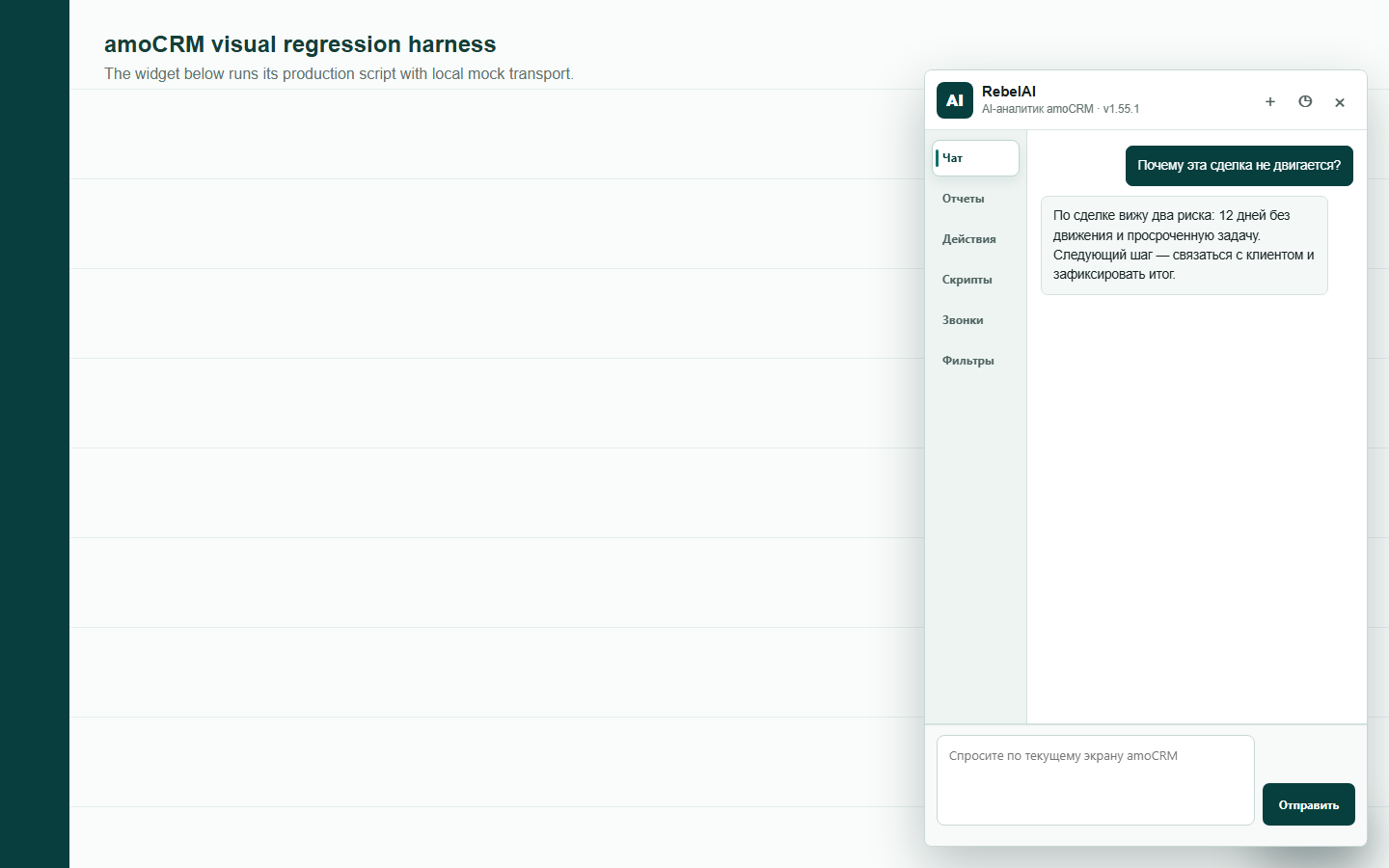
Task: Show the Фильтры tab
Action: [975, 361]
